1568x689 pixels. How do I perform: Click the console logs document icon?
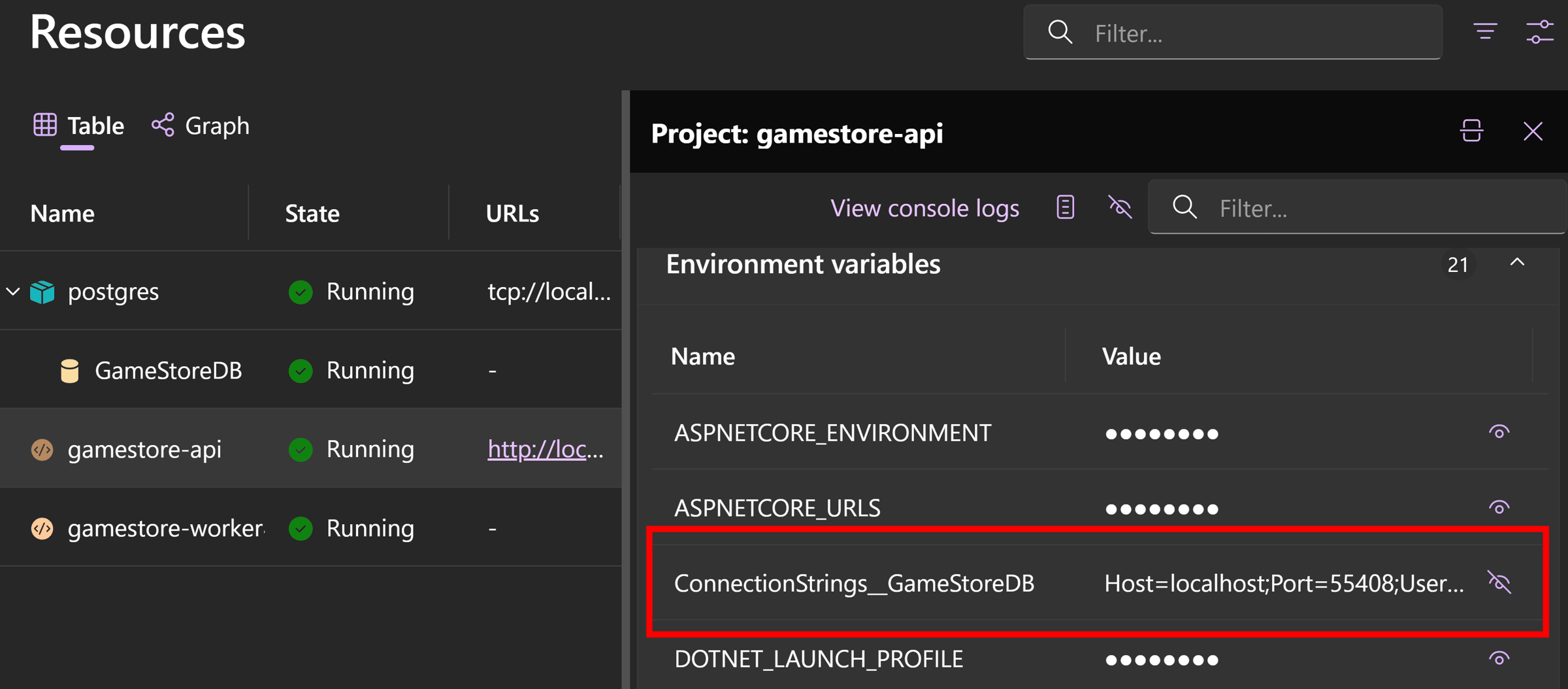point(1065,207)
